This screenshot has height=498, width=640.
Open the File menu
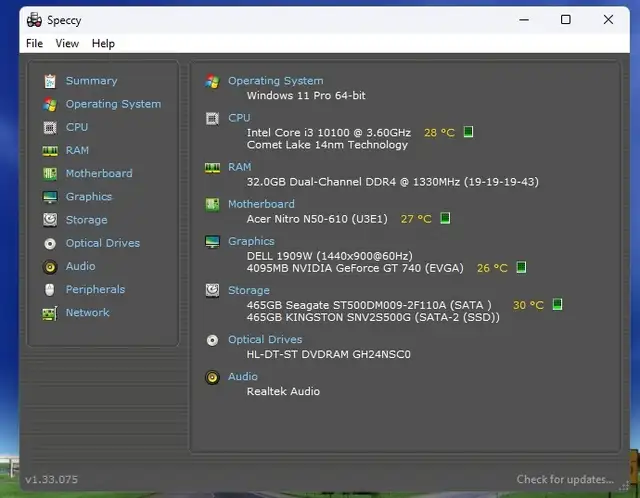point(34,43)
